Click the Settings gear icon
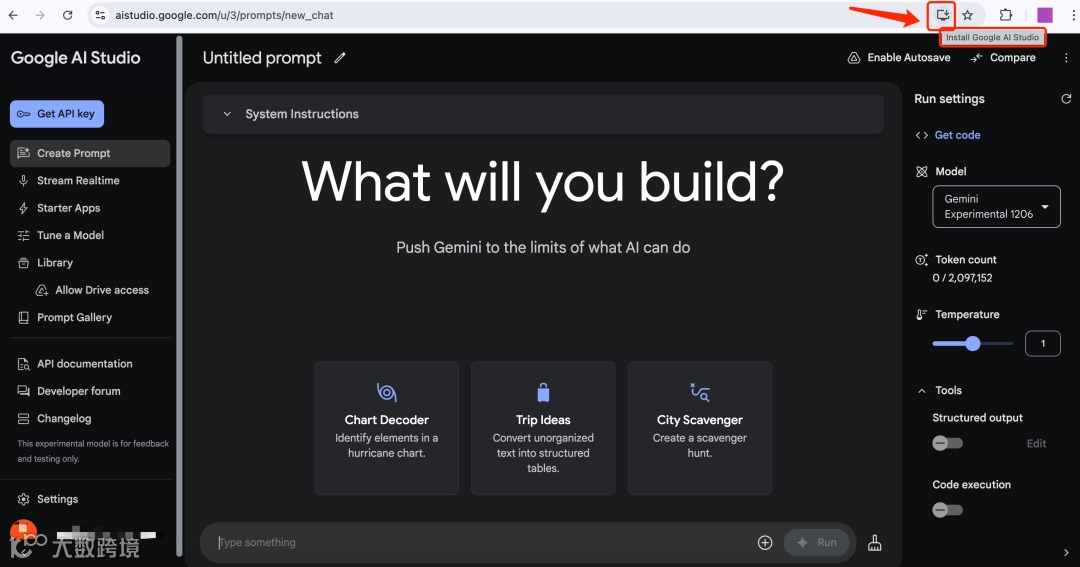Viewport: 1080px width, 567px height. (23, 499)
